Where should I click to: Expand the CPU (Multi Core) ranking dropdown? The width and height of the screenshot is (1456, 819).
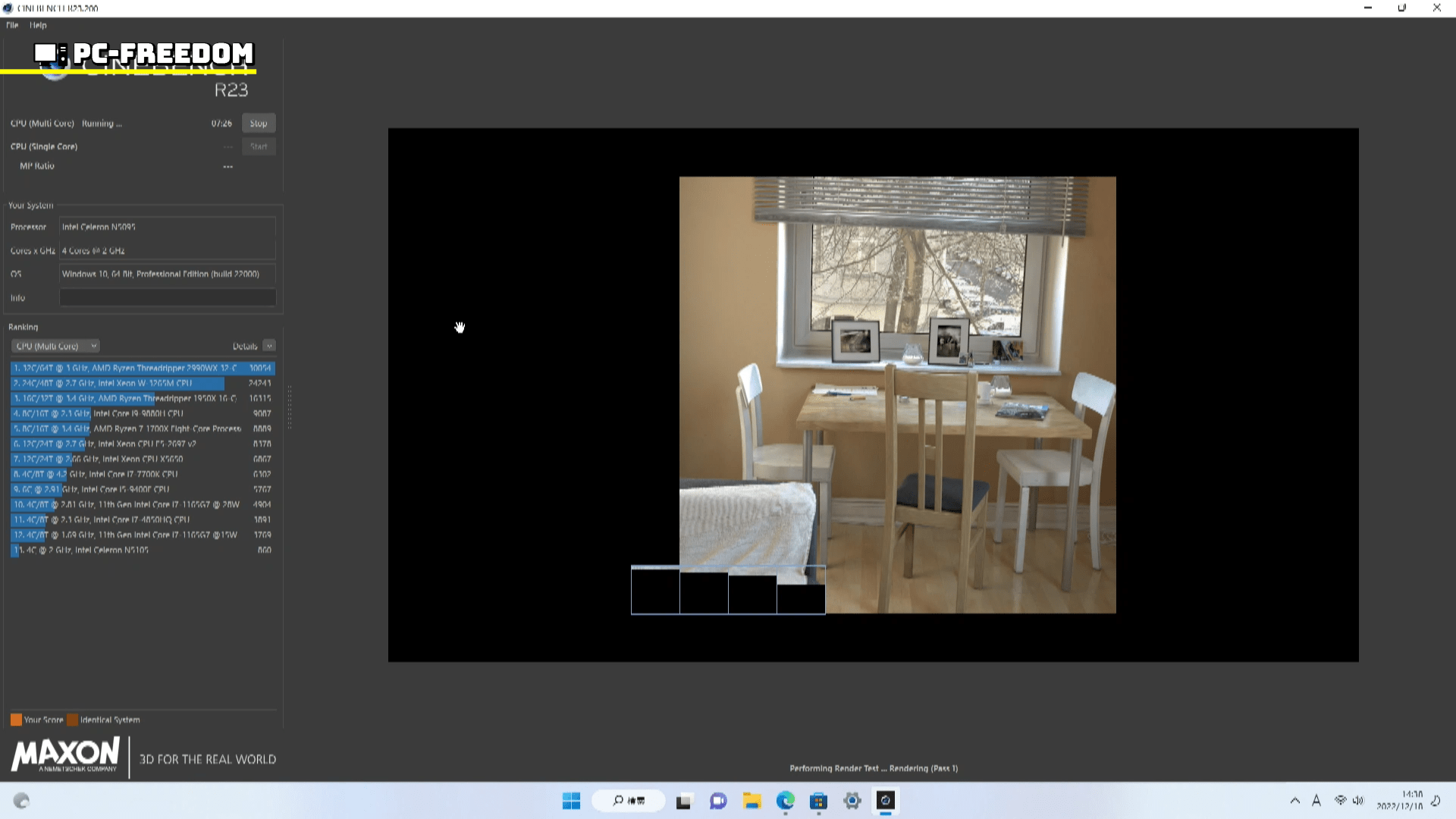point(55,346)
